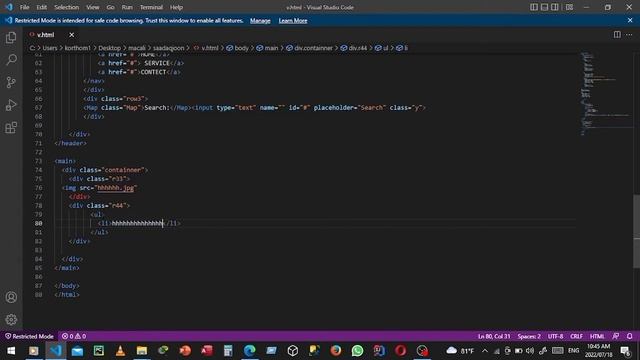640x360 pixels.
Task: Open the View menu
Action: tap(93, 7)
